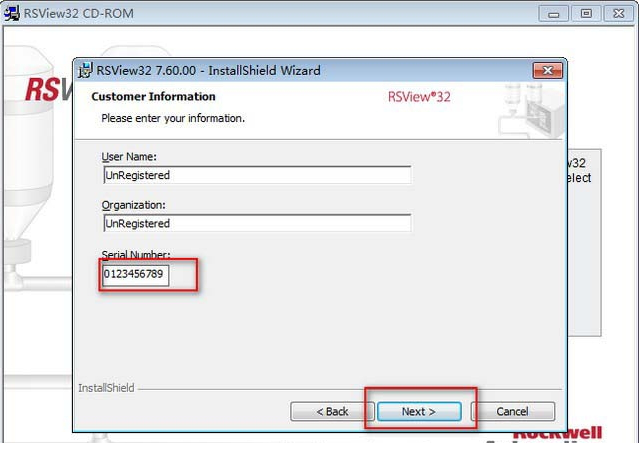Maximize the RSView32 CD-ROM window
This screenshot has height=460, width=639.
tap(586, 14)
